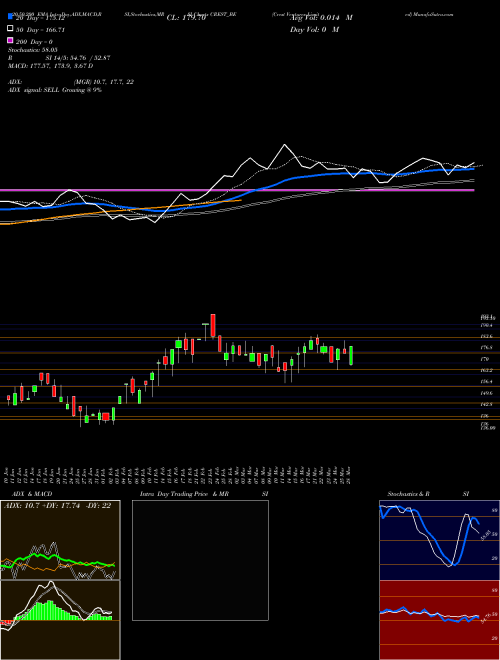The image size is (500, 660).
Task: Click the last green candlestick on the chart
Action: pyautogui.click(x=351, y=356)
